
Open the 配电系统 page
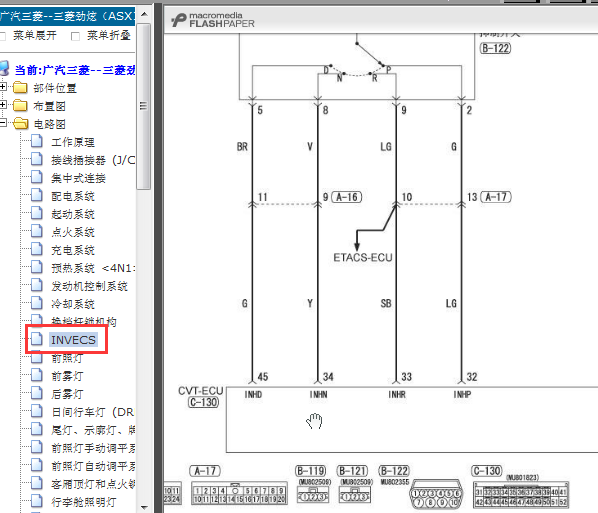73,196
